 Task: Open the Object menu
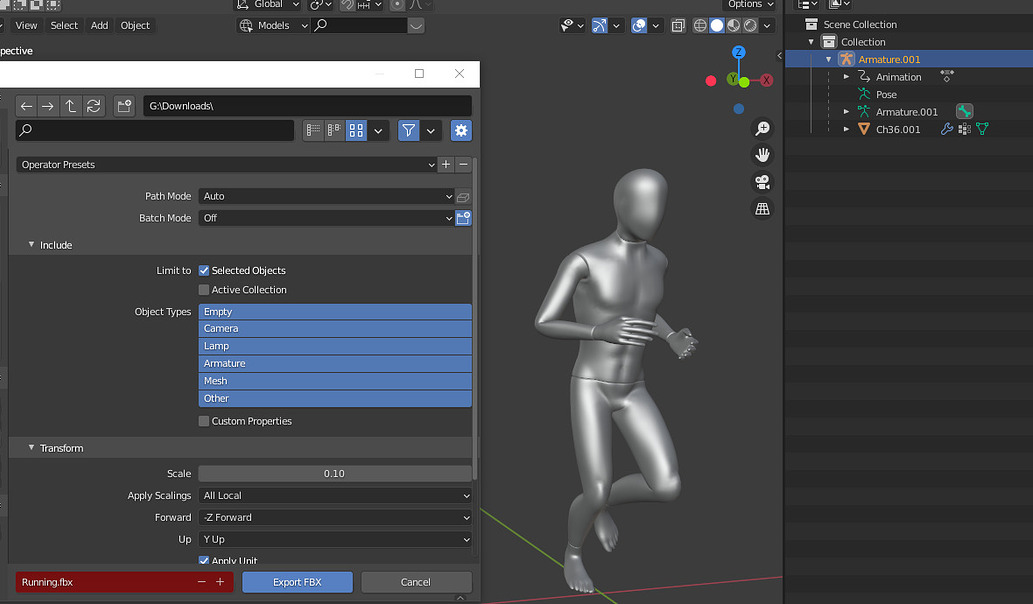(x=135, y=26)
